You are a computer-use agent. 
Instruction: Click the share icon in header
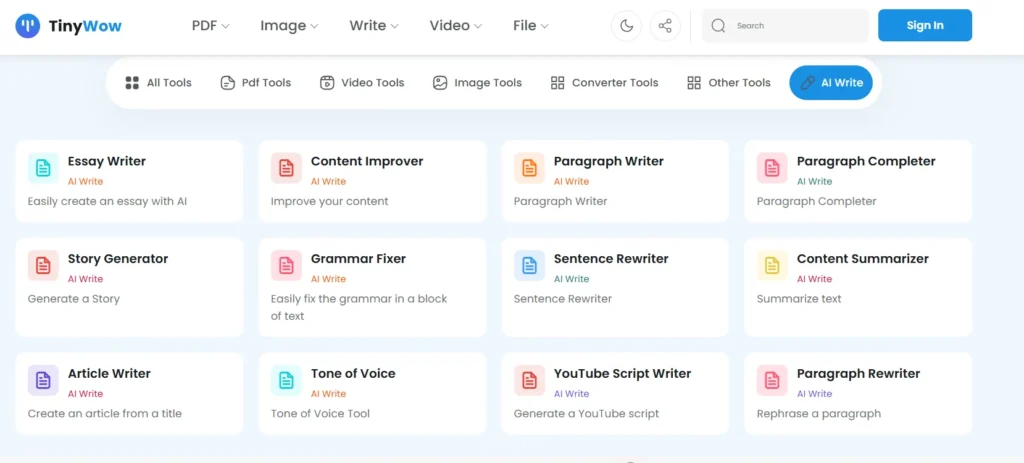coord(665,26)
